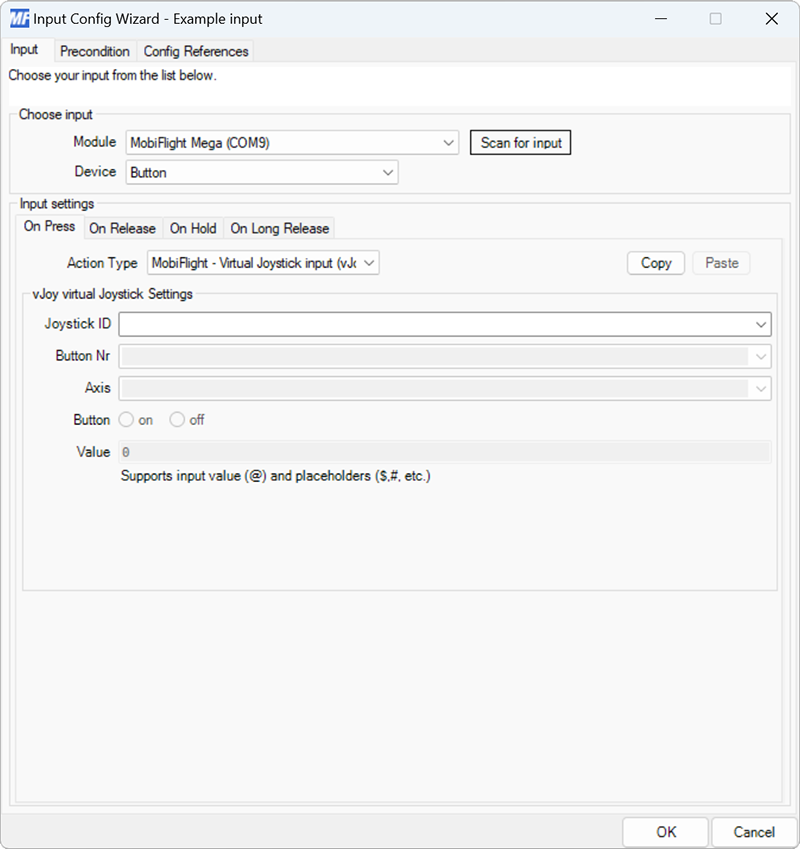Viewport: 800px width, 849px height.
Task: Confirm the configuration with OK
Action: tap(666, 832)
